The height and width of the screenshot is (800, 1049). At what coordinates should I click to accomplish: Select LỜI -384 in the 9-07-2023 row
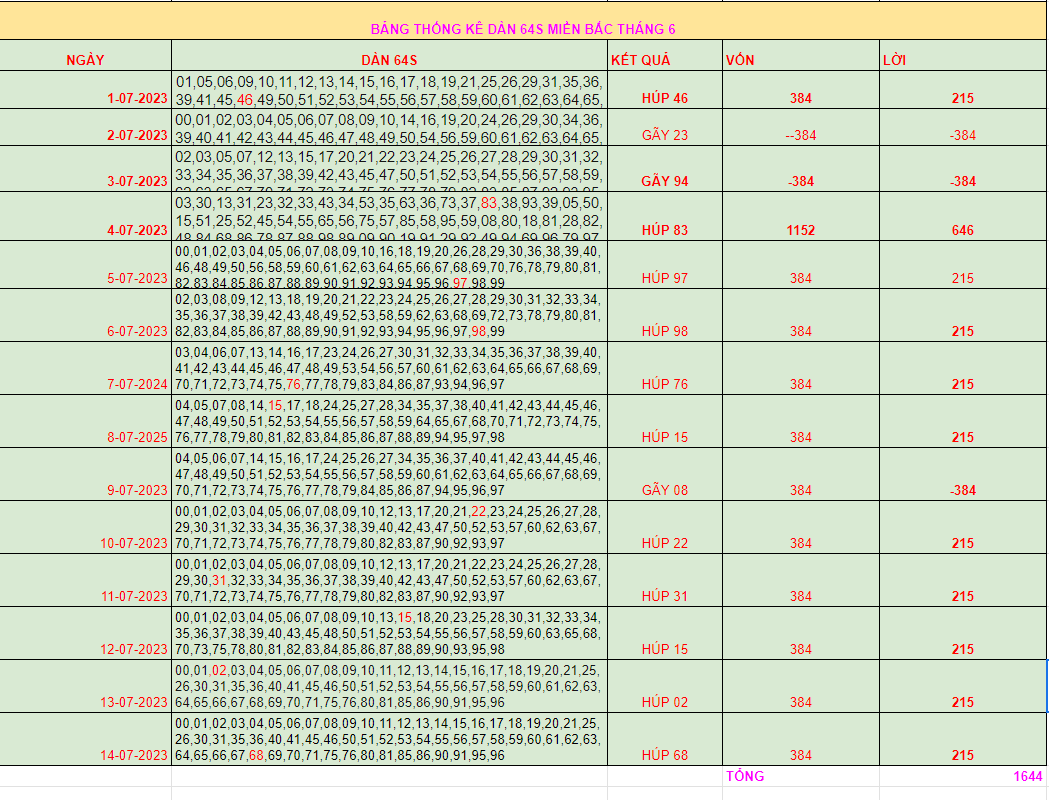click(x=963, y=474)
